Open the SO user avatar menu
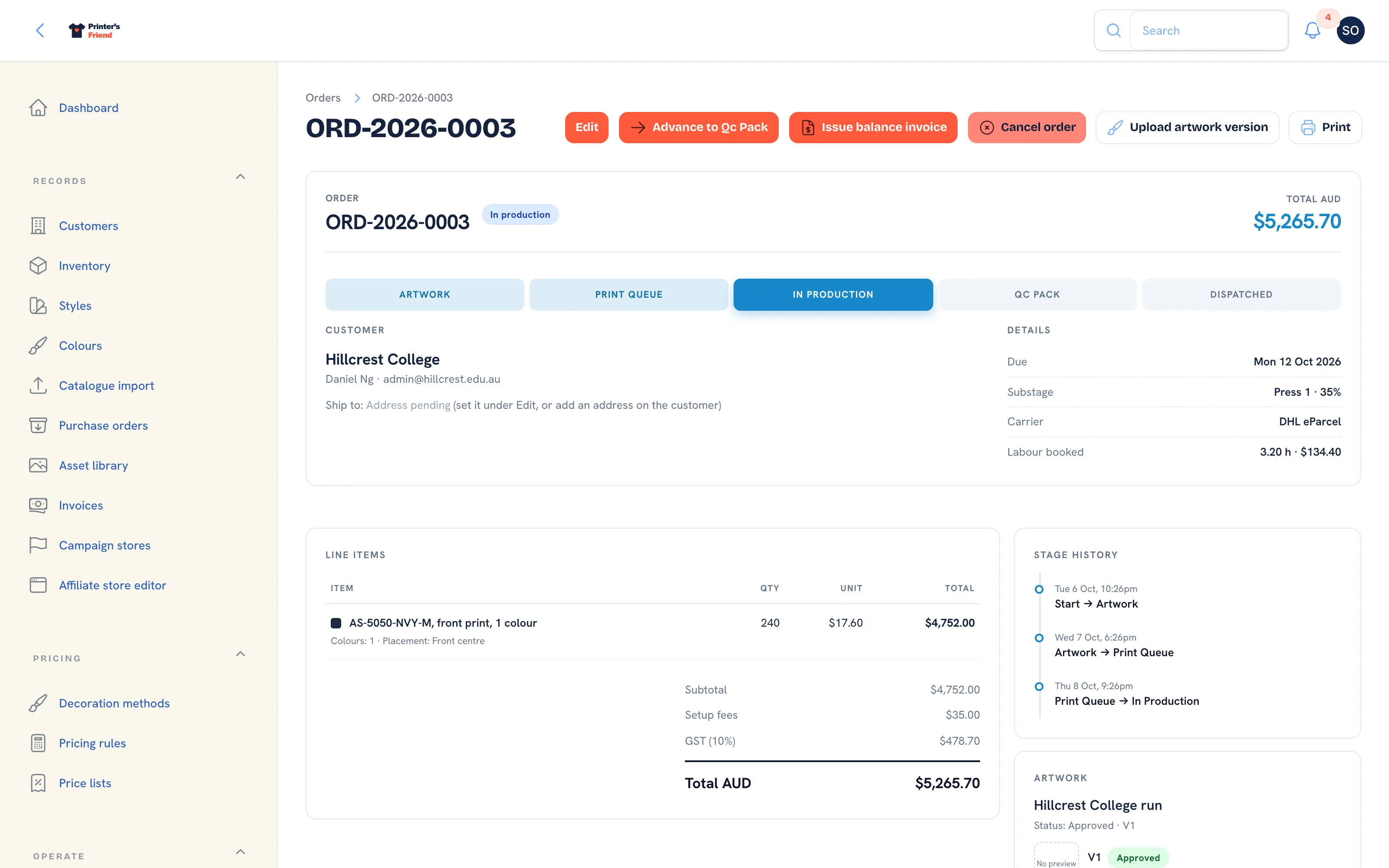Screen dimensions: 1389x868 click(x=1350, y=30)
